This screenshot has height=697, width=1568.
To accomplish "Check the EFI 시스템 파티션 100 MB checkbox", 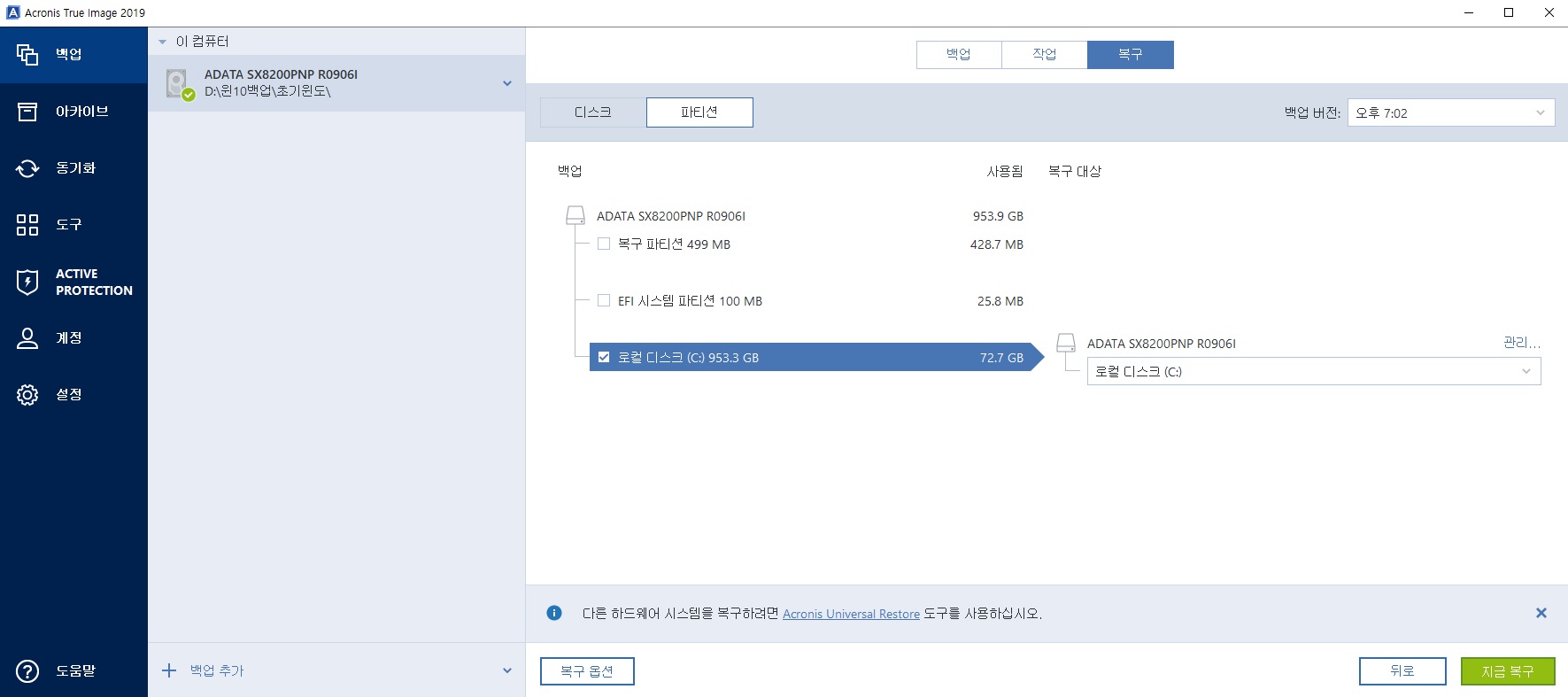I will tap(604, 300).
